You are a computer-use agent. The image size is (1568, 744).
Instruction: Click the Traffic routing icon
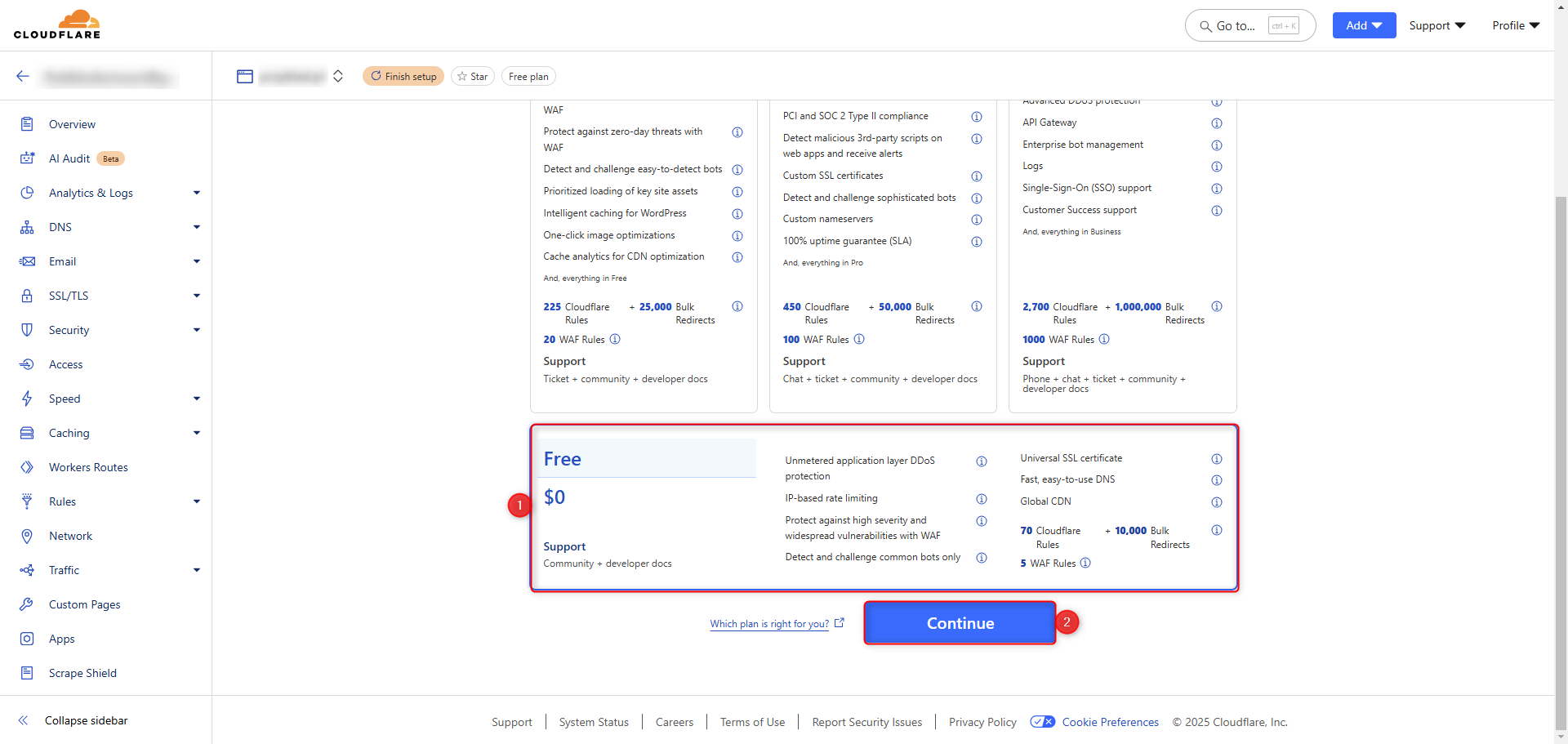tap(27, 570)
